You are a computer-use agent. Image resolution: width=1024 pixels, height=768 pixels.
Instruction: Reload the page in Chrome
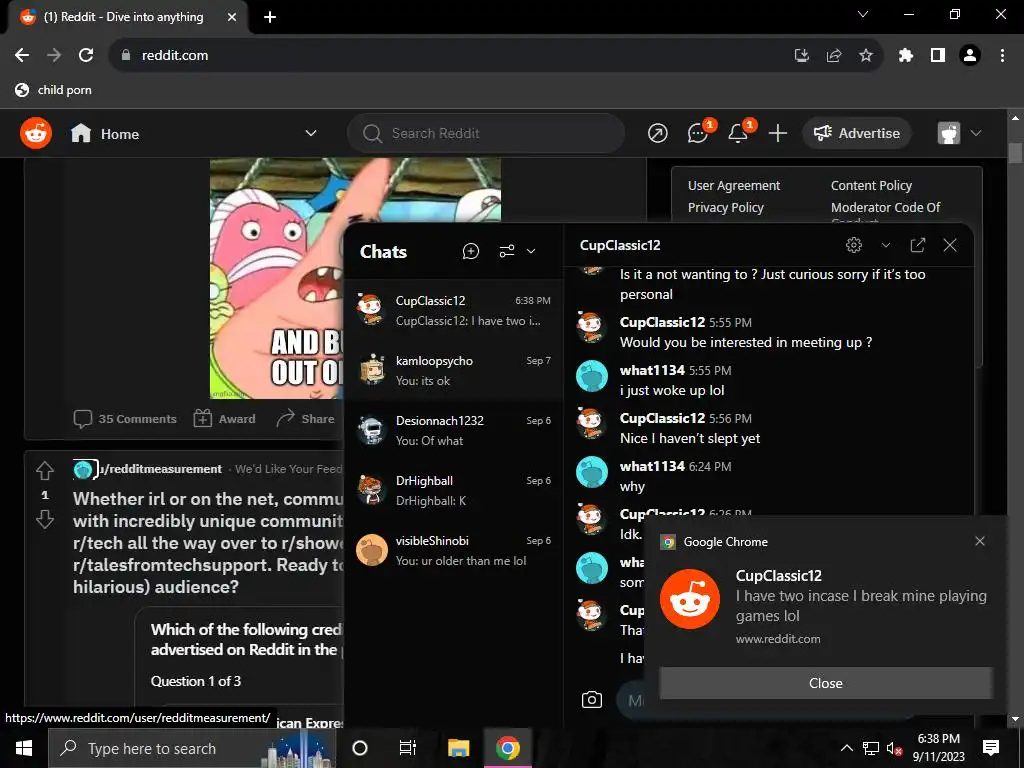tap(86, 56)
